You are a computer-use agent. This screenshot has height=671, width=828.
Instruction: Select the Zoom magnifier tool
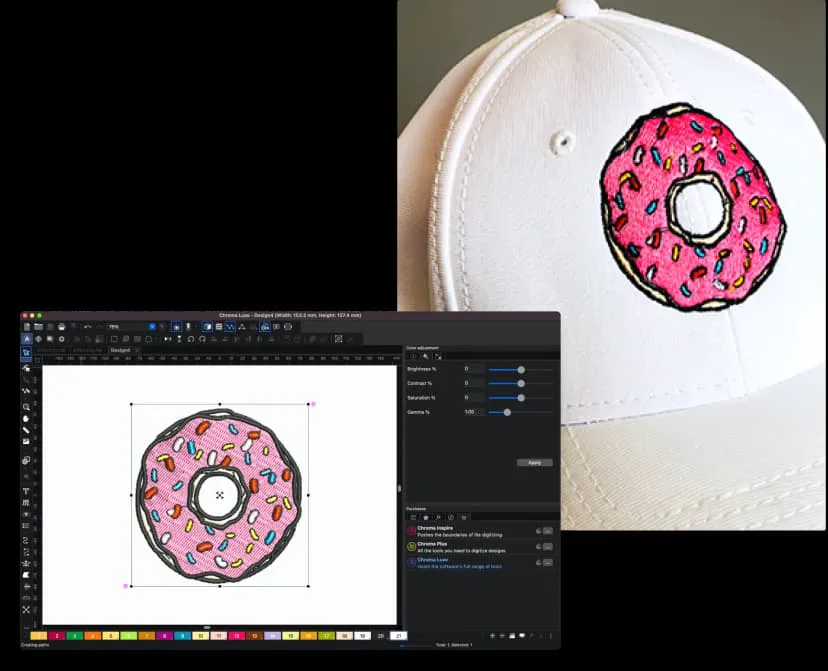[x=26, y=407]
